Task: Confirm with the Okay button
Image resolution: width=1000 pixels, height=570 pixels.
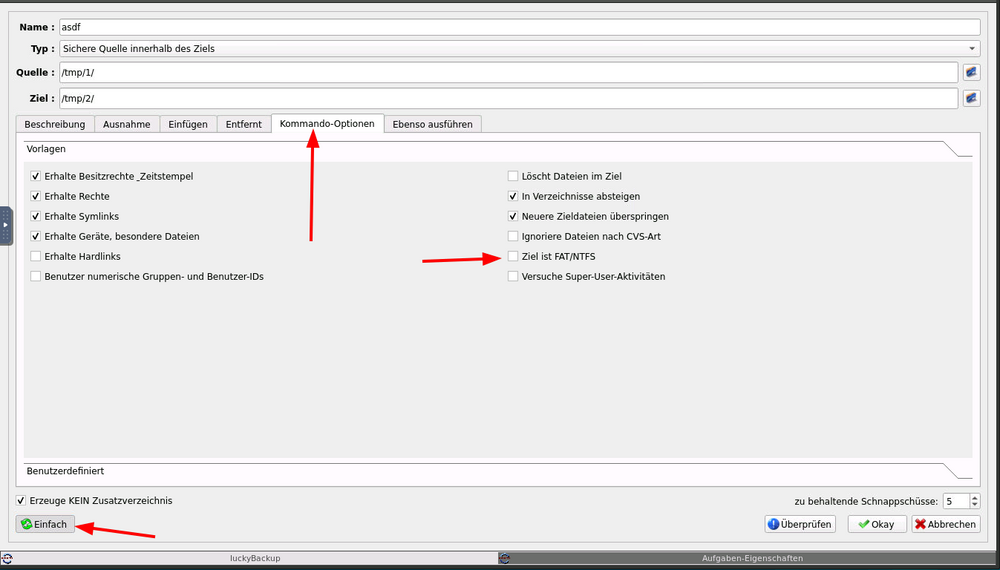Action: tap(877, 524)
